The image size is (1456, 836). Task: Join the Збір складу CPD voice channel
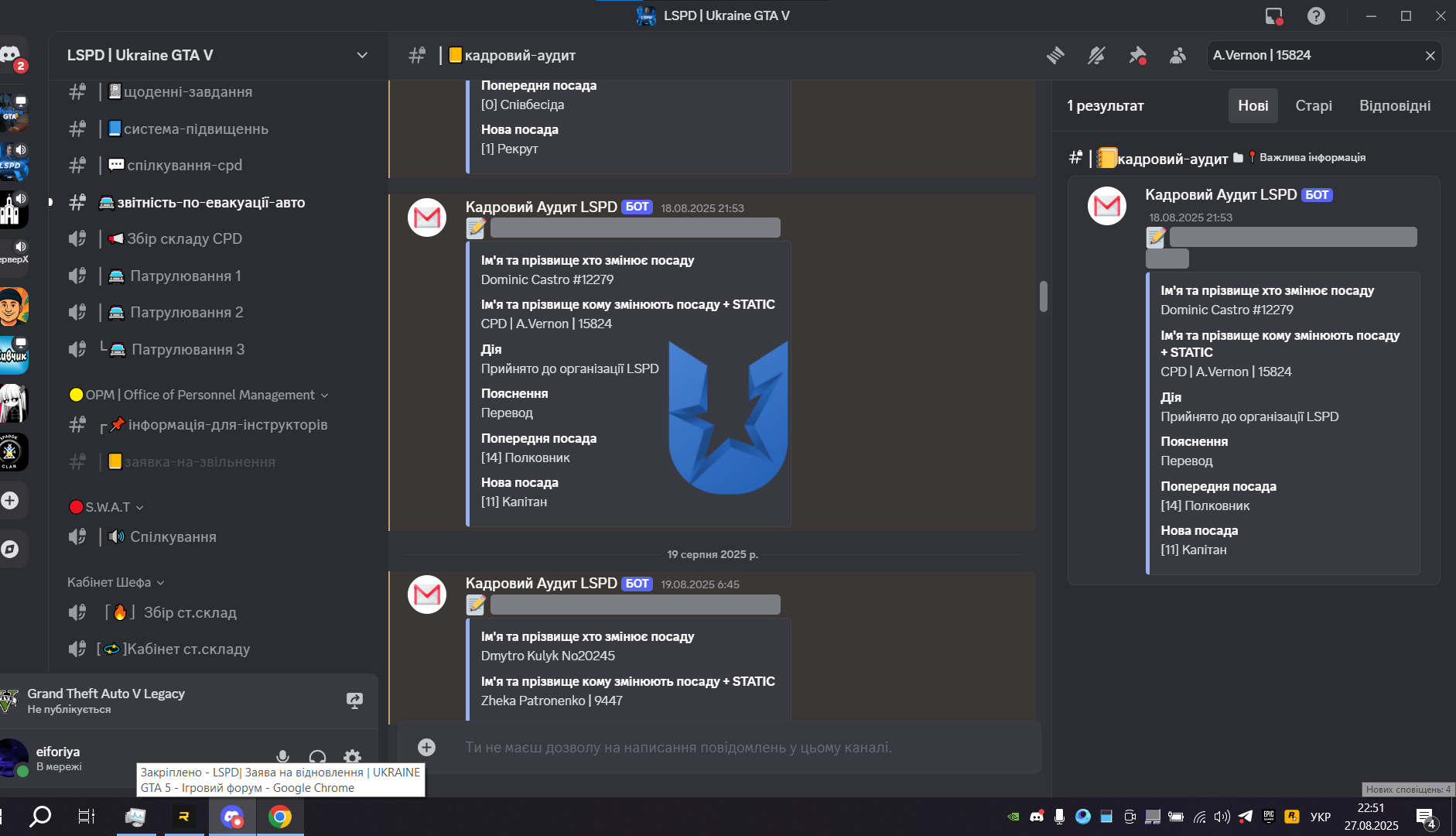[x=217, y=238]
